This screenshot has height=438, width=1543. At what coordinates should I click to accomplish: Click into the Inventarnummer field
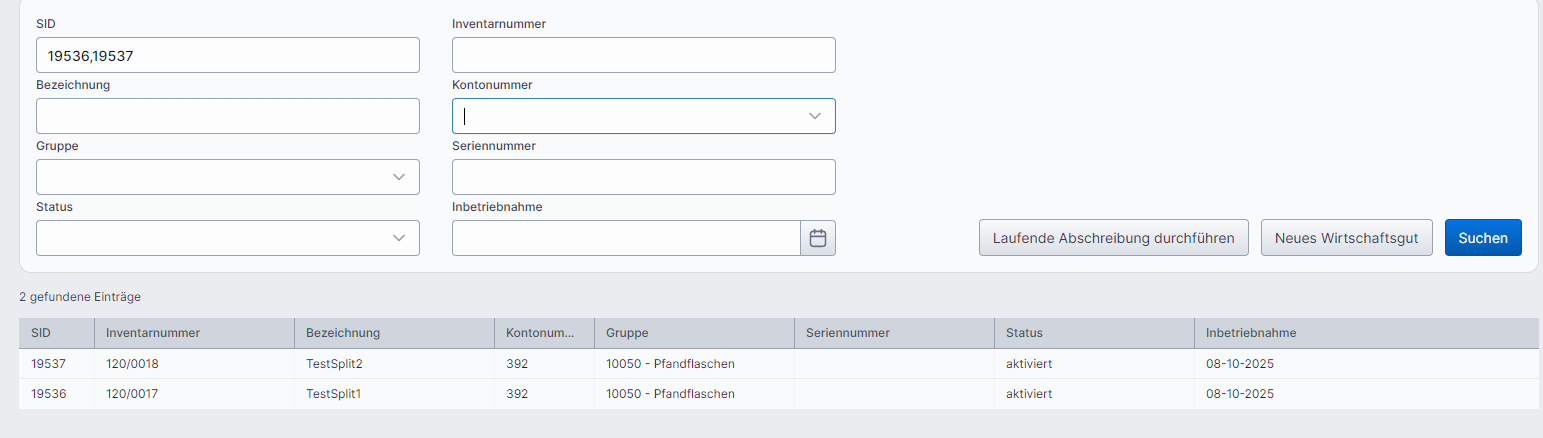pos(643,55)
